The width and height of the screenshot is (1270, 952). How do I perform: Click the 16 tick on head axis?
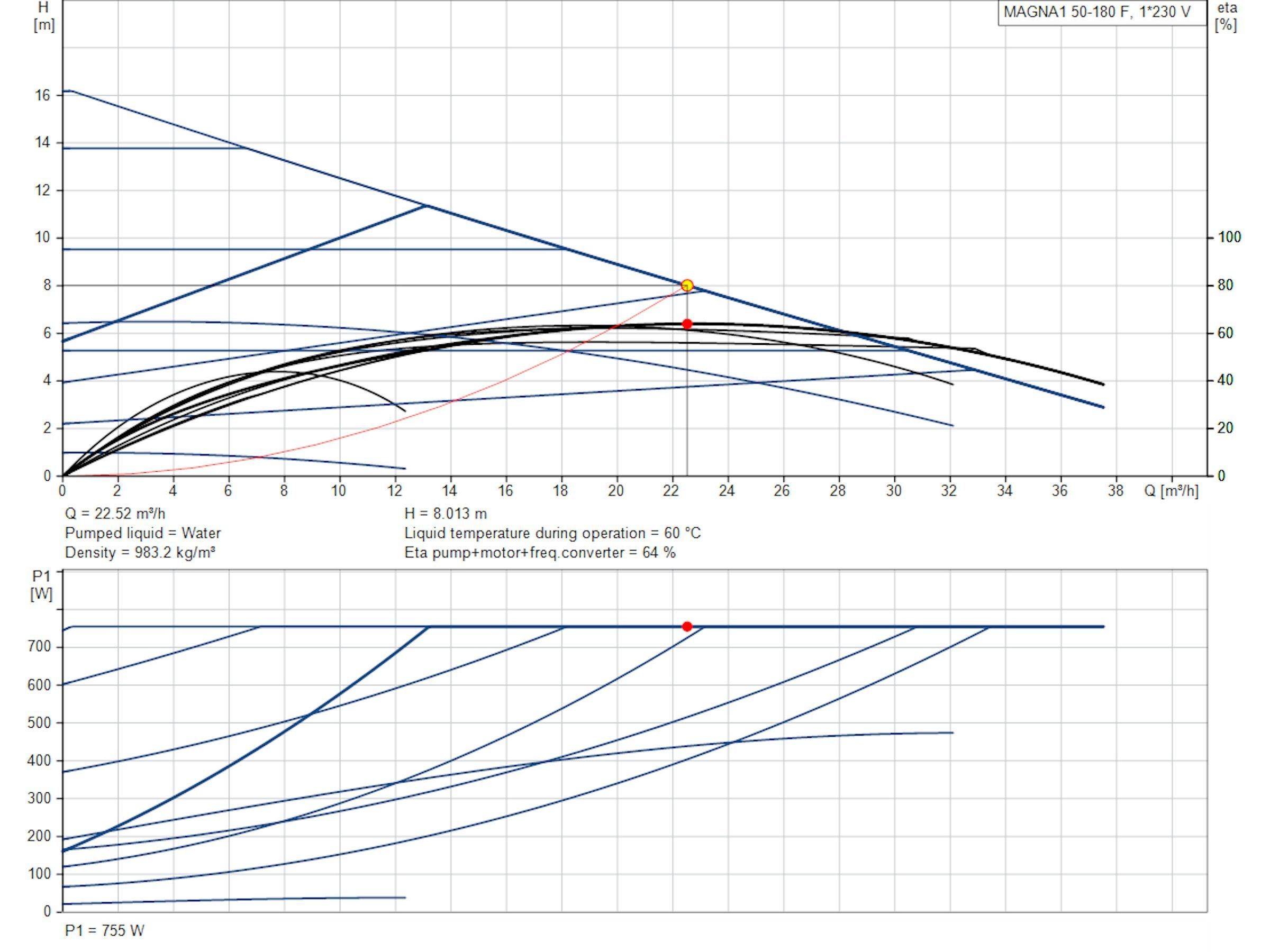point(42,95)
